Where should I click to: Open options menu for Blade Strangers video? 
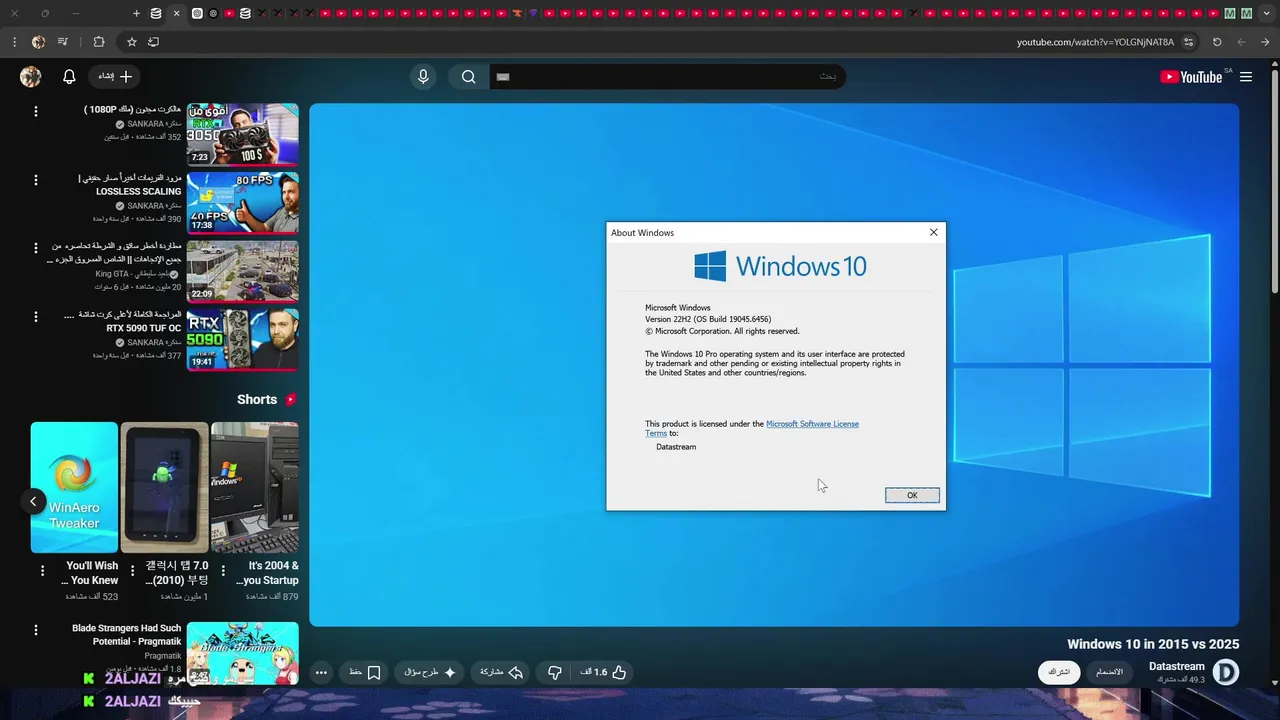pos(36,631)
